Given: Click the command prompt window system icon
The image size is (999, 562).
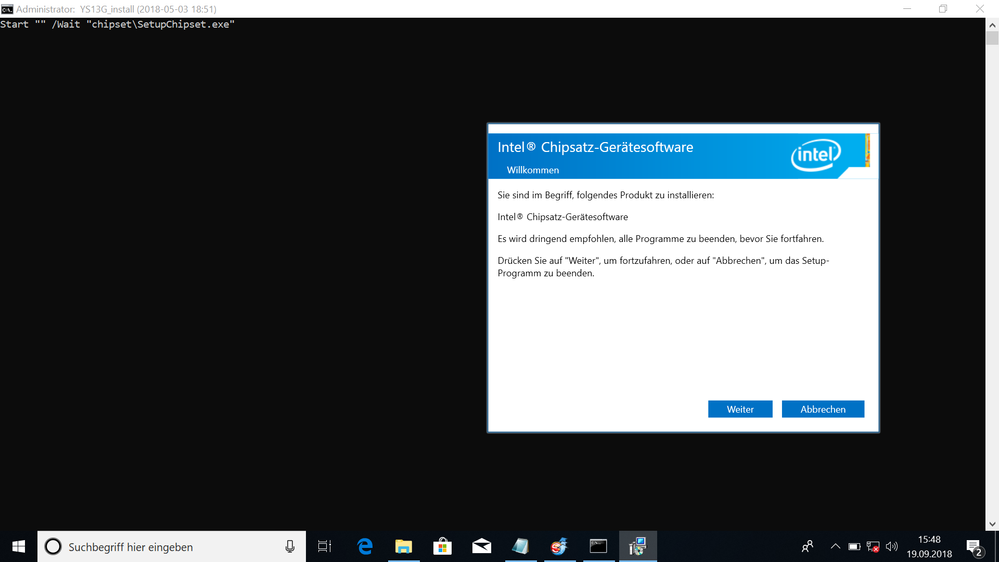Looking at the screenshot, I should 7,9.
